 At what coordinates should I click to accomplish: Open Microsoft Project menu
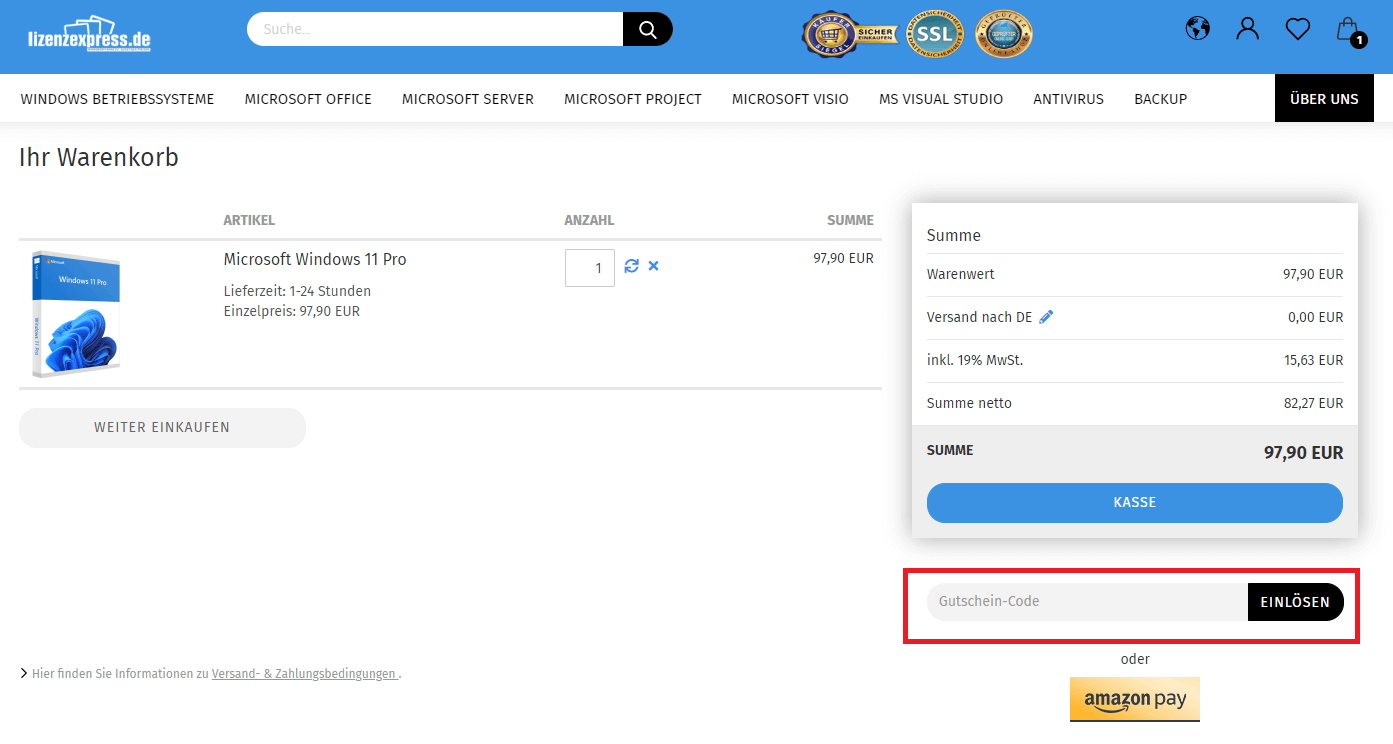pos(633,99)
